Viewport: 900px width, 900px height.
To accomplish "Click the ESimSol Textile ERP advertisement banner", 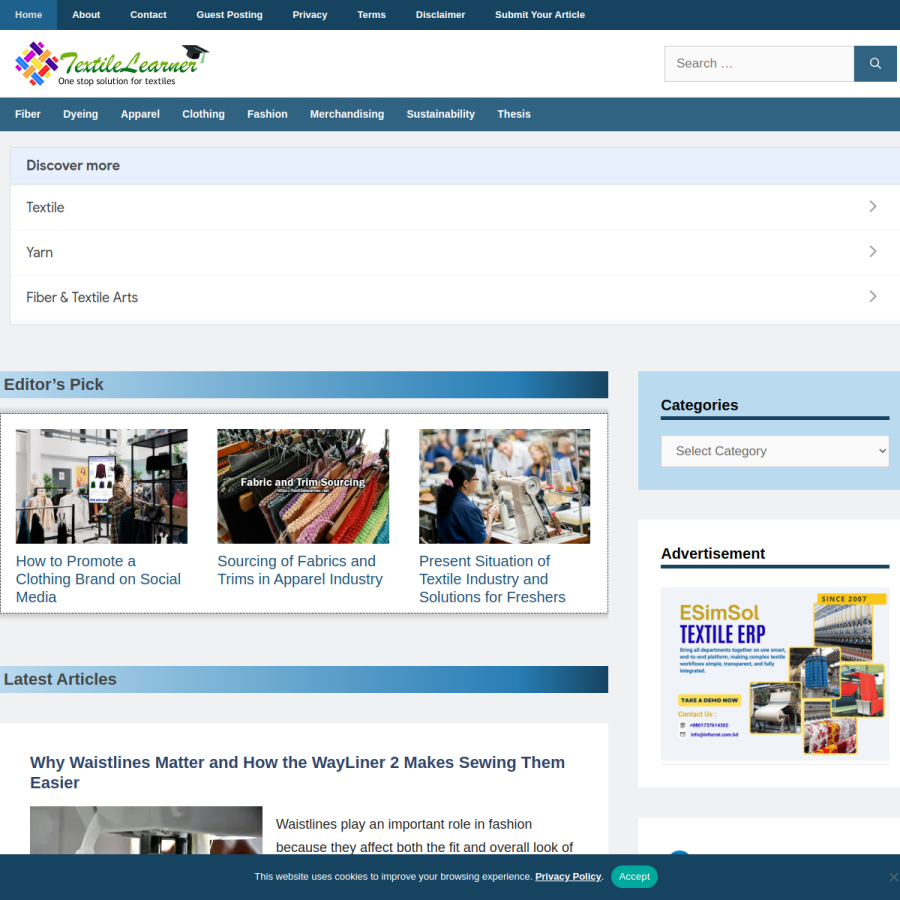I will [x=775, y=673].
